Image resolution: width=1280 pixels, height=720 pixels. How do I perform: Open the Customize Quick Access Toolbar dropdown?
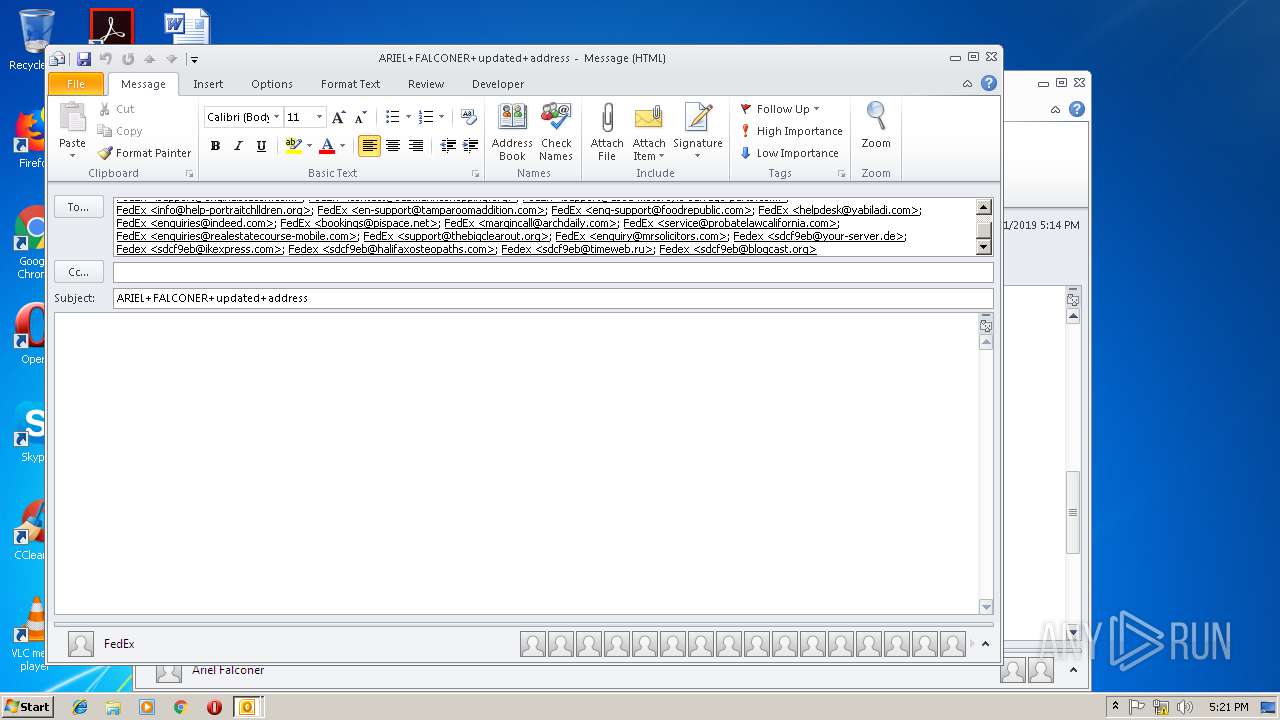point(194,59)
